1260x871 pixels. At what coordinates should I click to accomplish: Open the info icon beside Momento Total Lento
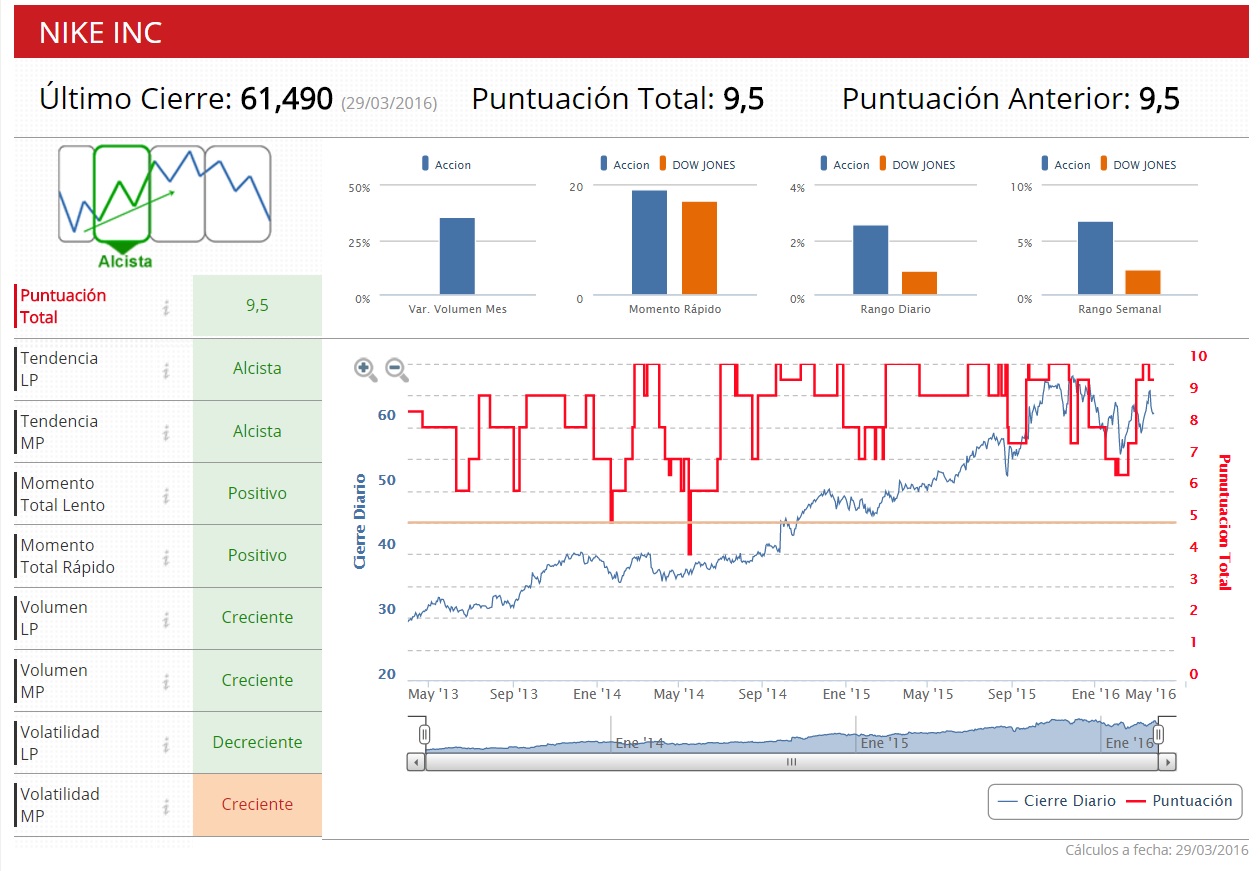(x=166, y=494)
